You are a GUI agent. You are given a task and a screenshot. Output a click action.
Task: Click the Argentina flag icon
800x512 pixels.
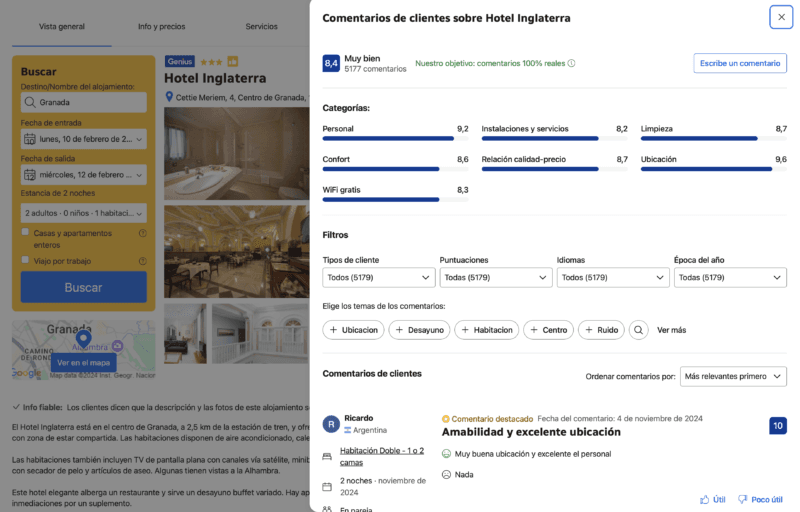pyautogui.click(x=347, y=430)
